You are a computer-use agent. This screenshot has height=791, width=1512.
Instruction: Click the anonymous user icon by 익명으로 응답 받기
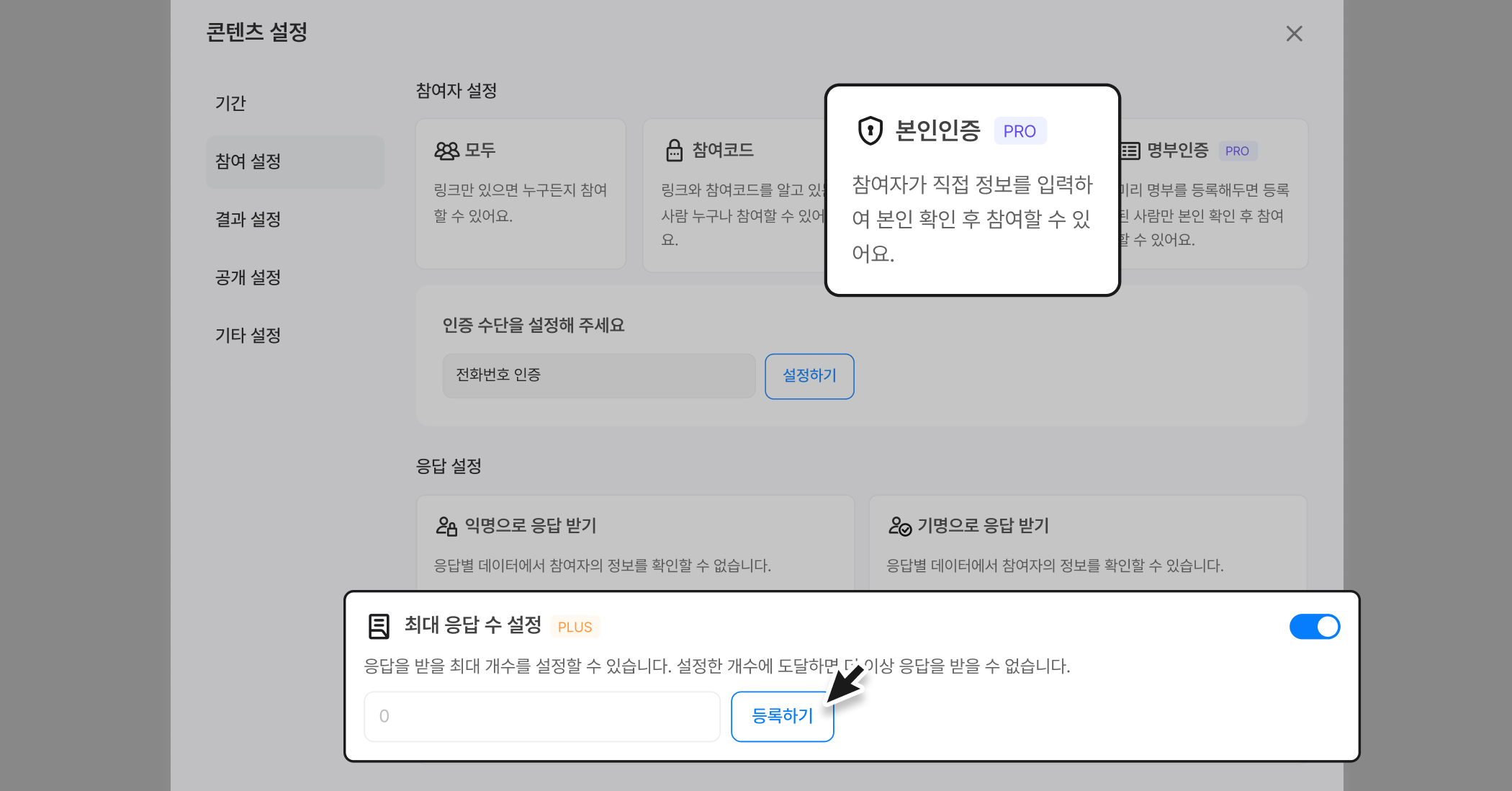(446, 527)
